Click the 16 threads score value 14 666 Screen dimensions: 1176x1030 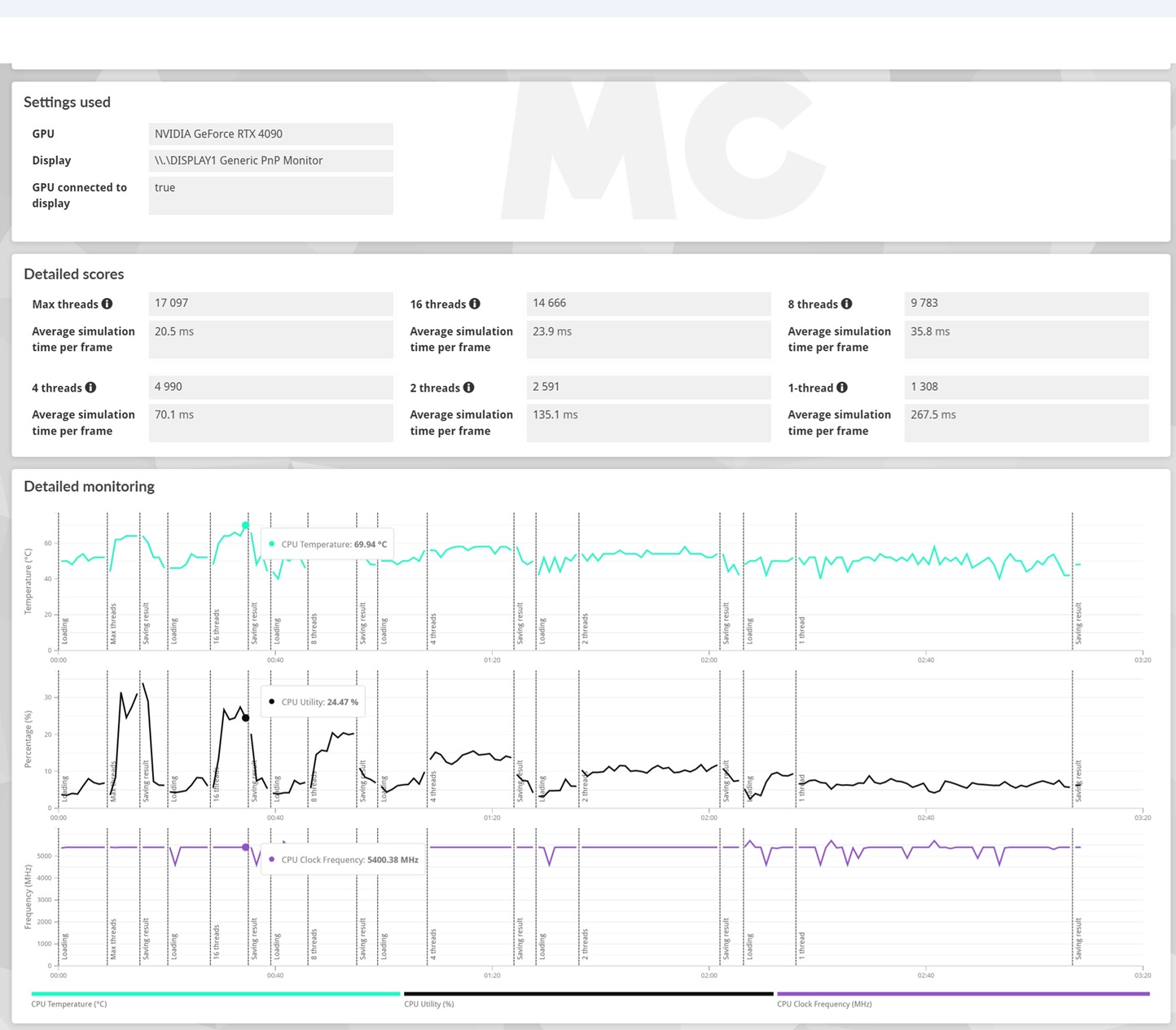[648, 303]
